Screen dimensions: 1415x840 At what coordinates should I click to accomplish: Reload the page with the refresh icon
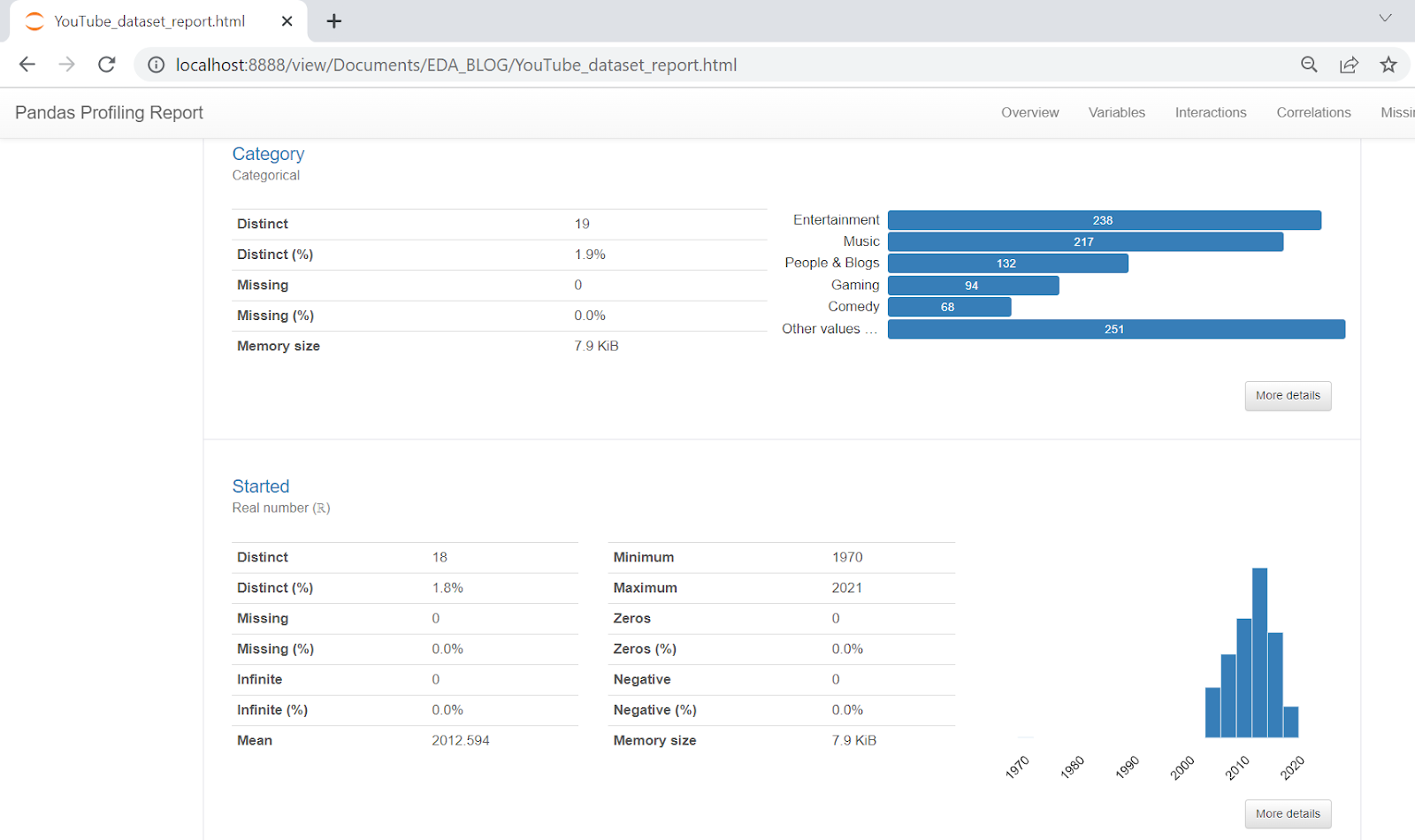[107, 65]
